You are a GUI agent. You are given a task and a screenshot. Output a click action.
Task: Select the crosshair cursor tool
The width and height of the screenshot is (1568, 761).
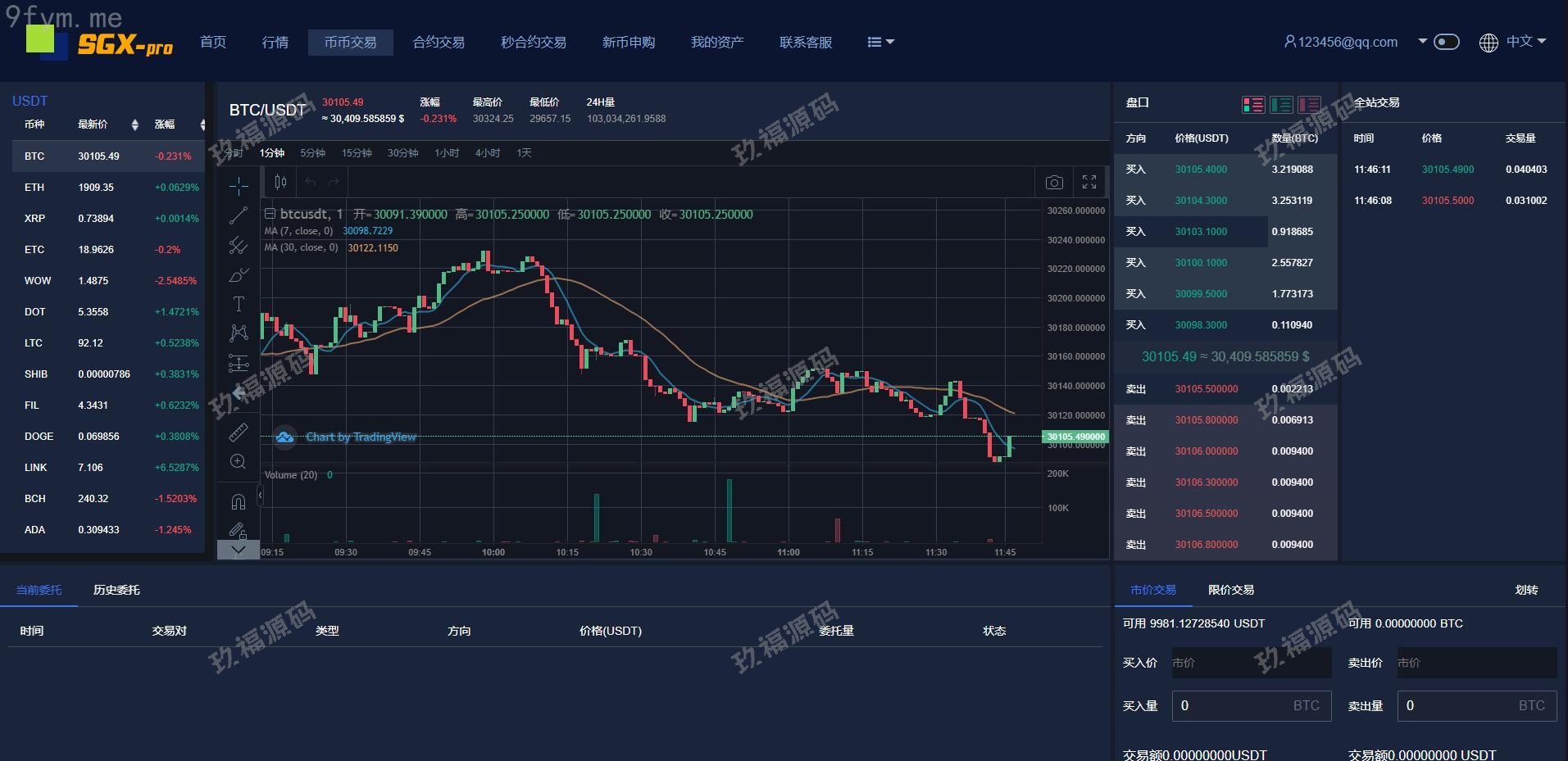point(239,186)
